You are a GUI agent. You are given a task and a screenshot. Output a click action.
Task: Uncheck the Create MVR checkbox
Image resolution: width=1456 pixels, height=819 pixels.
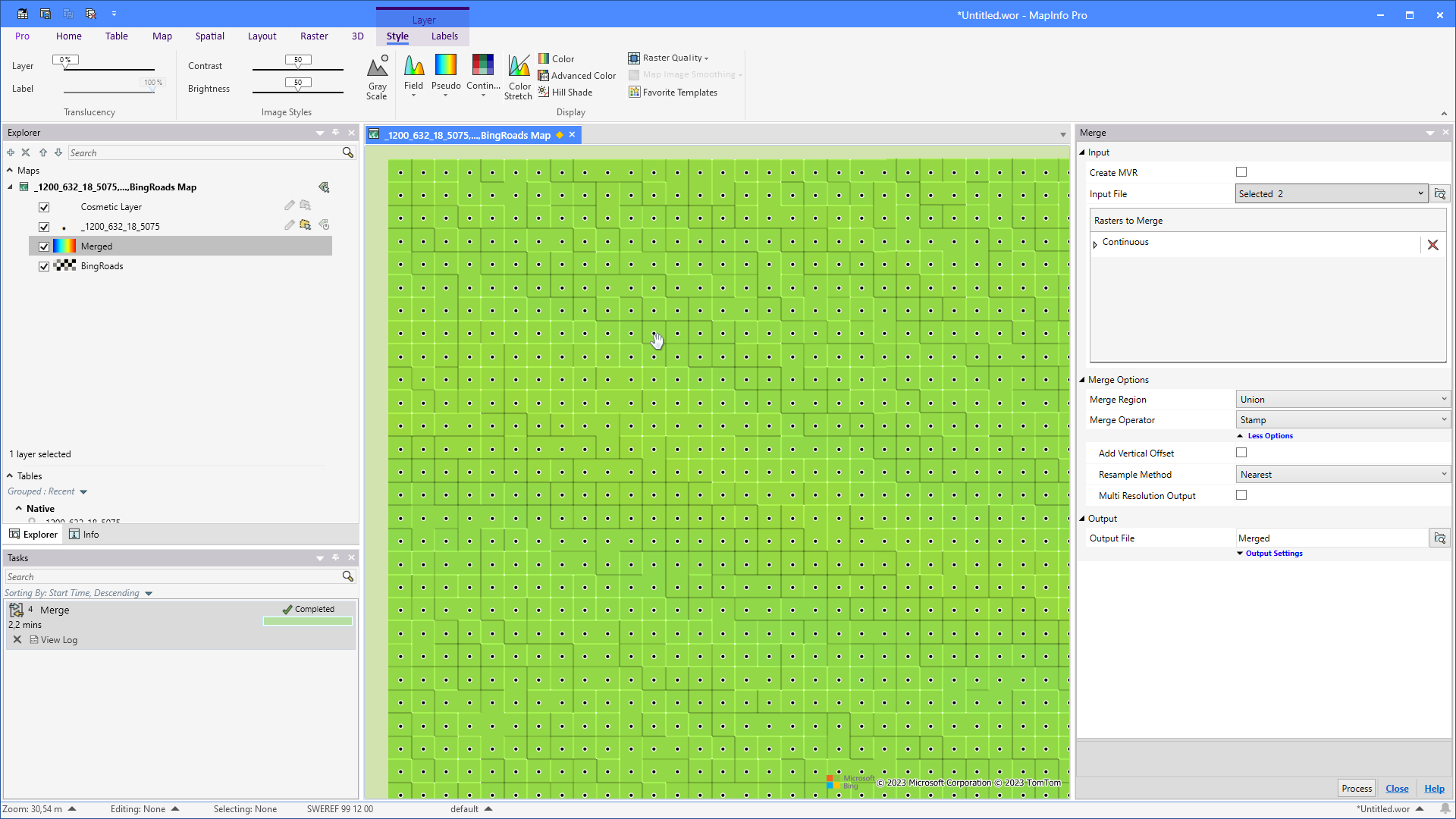pos(1241,171)
